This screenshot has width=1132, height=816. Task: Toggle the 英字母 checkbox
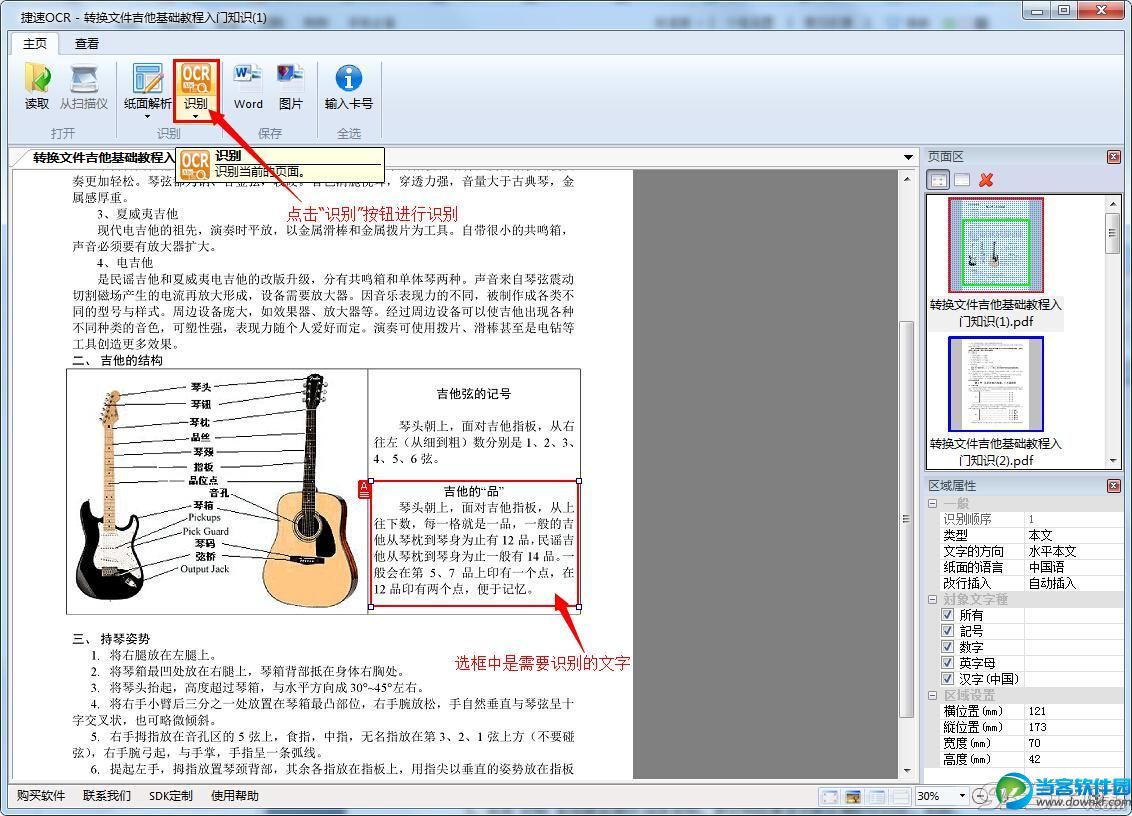pyautogui.click(x=948, y=663)
